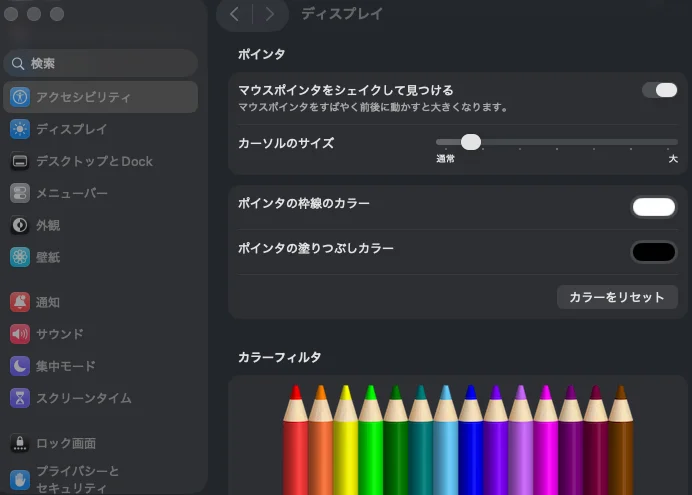This screenshot has height=495, width=692.
Task: Click the magnifier icon in search field
Action: (18, 64)
